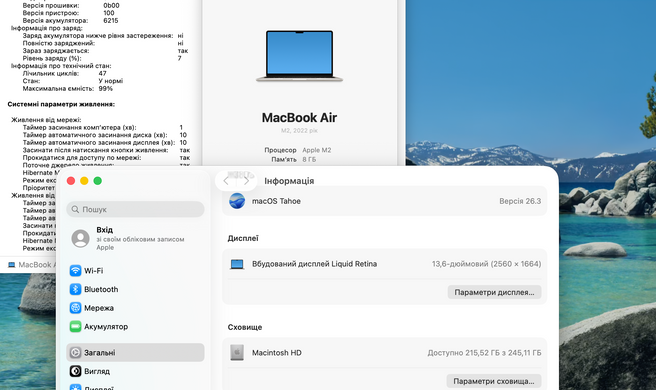This screenshot has width=656, height=390.
Task: Go back with the left chevron
Action: [226, 181]
